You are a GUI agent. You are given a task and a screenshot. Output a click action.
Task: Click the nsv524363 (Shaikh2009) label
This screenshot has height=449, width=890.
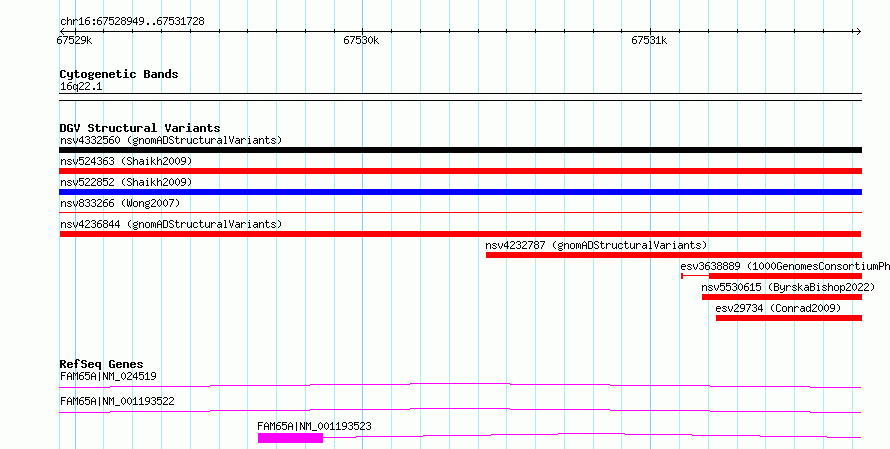click(126, 161)
